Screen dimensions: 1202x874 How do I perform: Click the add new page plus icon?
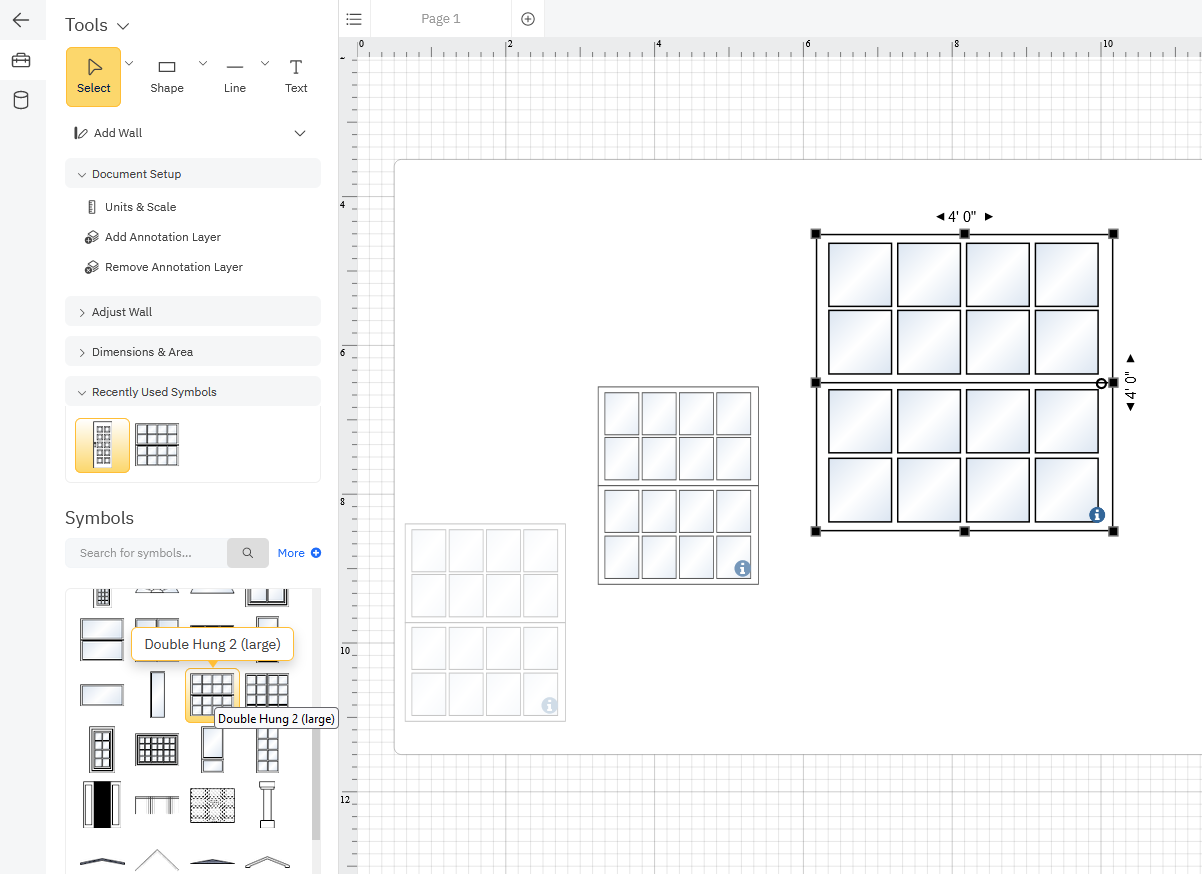[528, 19]
